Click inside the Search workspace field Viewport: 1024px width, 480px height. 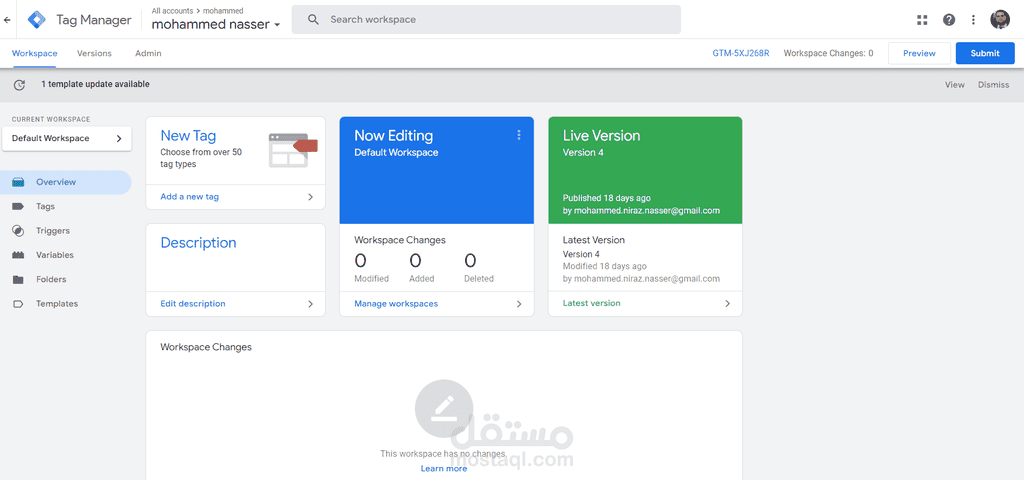pos(486,20)
